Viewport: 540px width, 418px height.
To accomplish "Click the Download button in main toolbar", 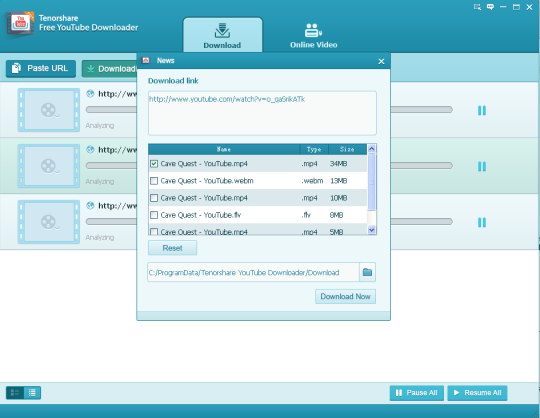I will pos(110,69).
